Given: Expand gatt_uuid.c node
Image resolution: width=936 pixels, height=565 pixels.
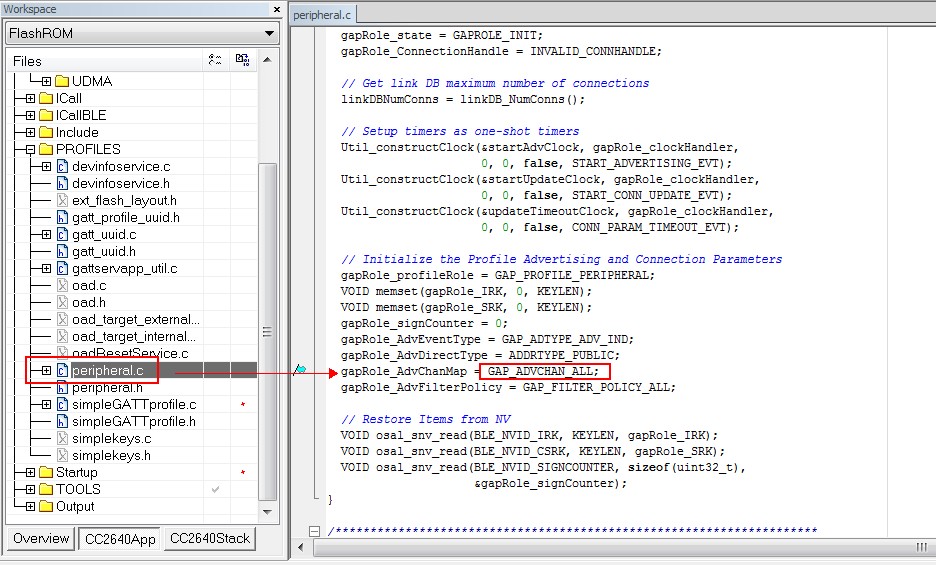Looking at the screenshot, I should coord(47,235).
